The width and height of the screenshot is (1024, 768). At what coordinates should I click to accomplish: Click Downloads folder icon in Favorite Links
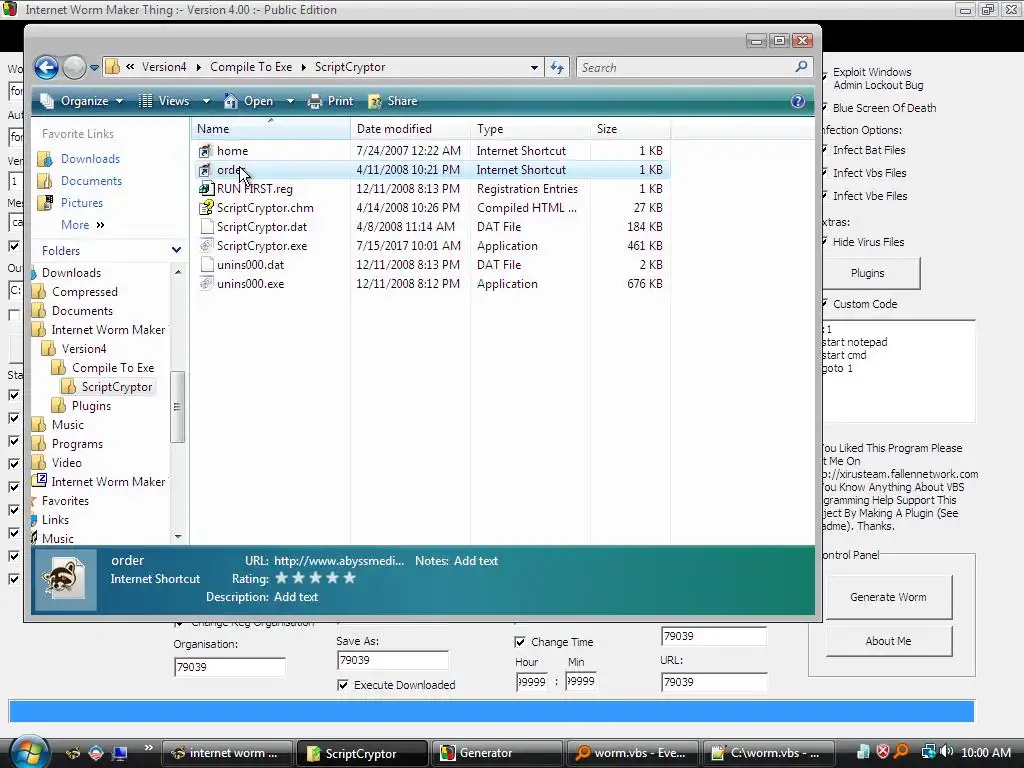pos(44,159)
